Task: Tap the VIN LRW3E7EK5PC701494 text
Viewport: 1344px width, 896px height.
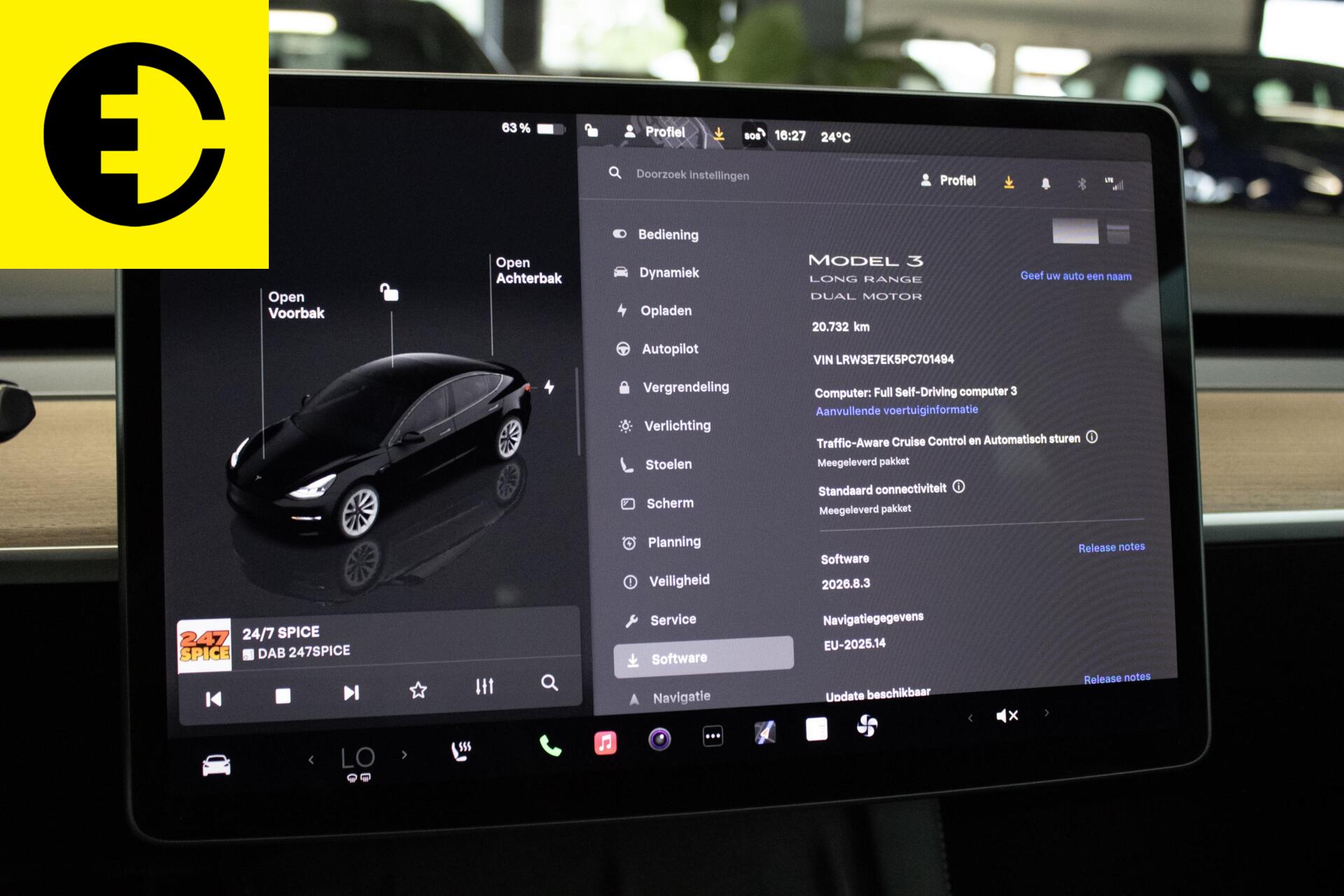Action: [x=883, y=359]
